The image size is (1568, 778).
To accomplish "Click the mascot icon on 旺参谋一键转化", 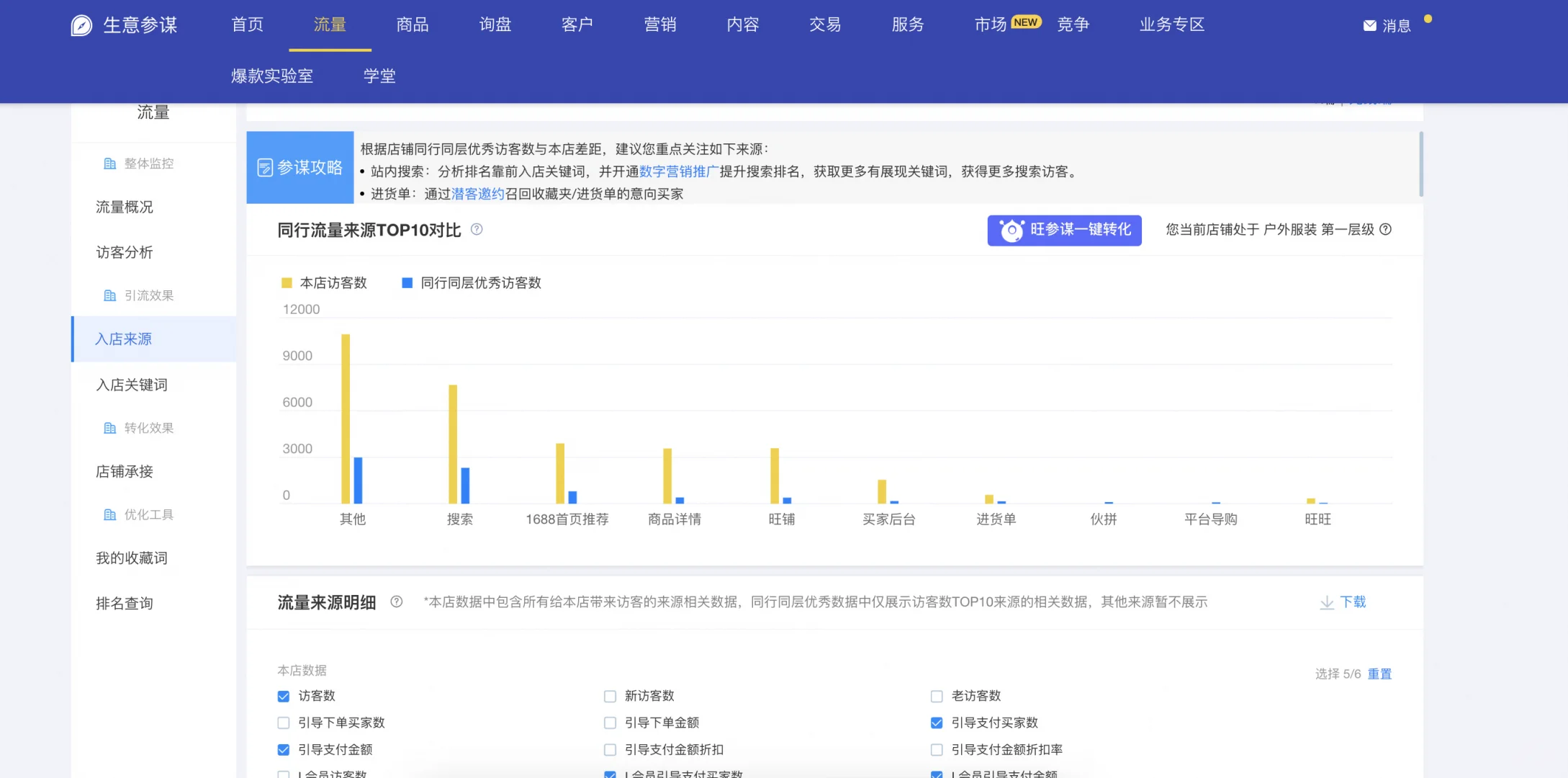I will pos(1011,231).
